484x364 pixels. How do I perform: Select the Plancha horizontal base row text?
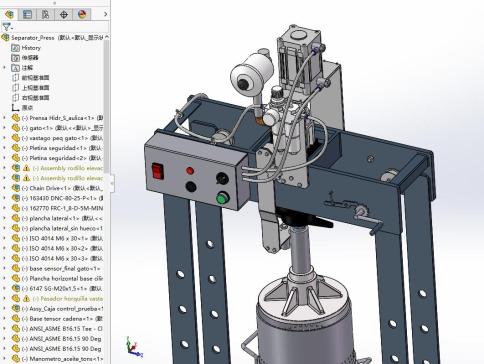pos(62,278)
